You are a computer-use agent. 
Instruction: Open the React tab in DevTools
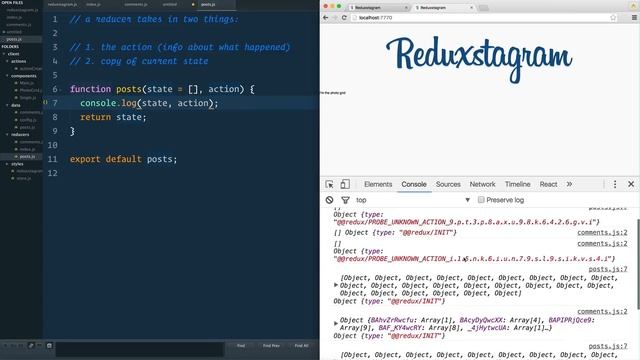coord(548,184)
